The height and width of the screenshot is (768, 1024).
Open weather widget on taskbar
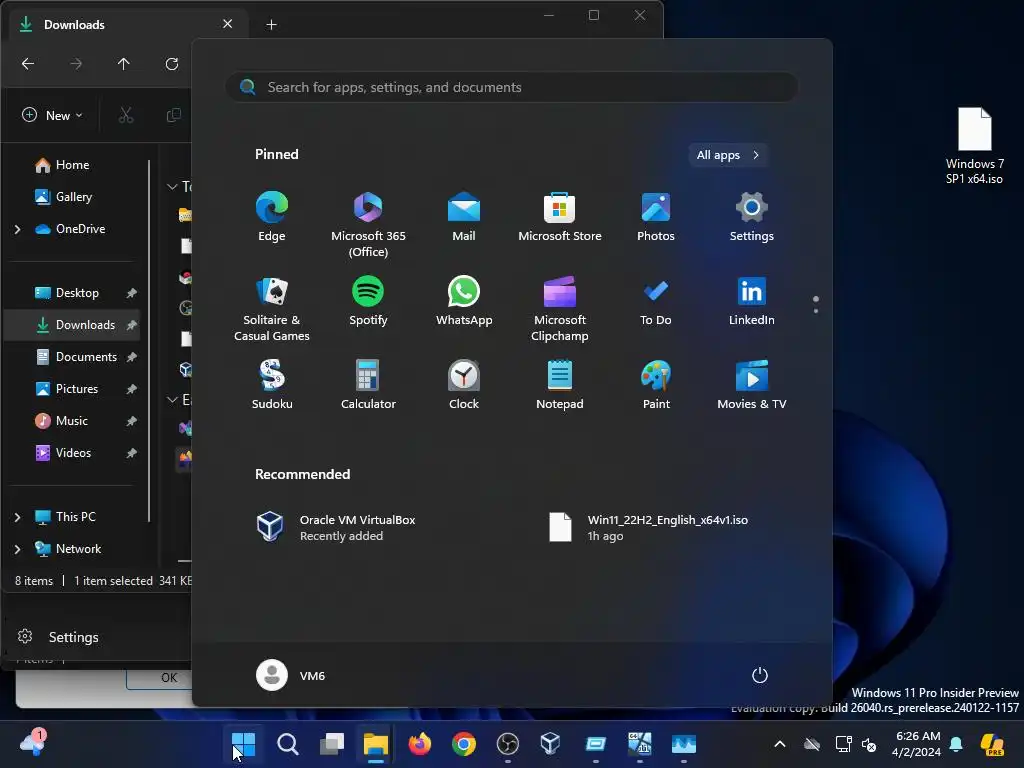33,743
